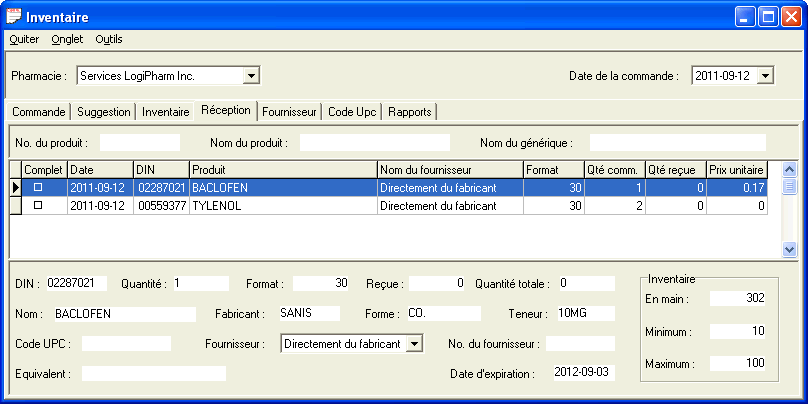Open the Fournisseur combo box in details
Image resolution: width=808 pixels, height=404 pixels.
click(415, 344)
